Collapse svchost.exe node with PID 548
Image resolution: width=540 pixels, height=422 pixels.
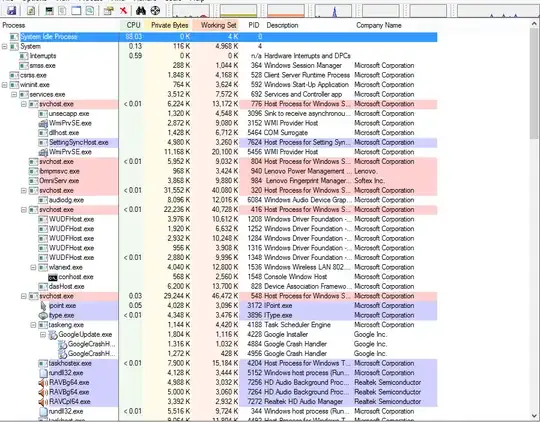point(24,296)
